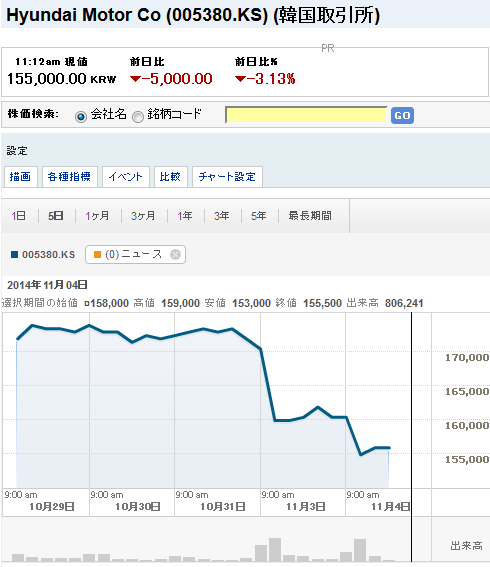
Task: Set chart range to 1日
Action: 18,216
